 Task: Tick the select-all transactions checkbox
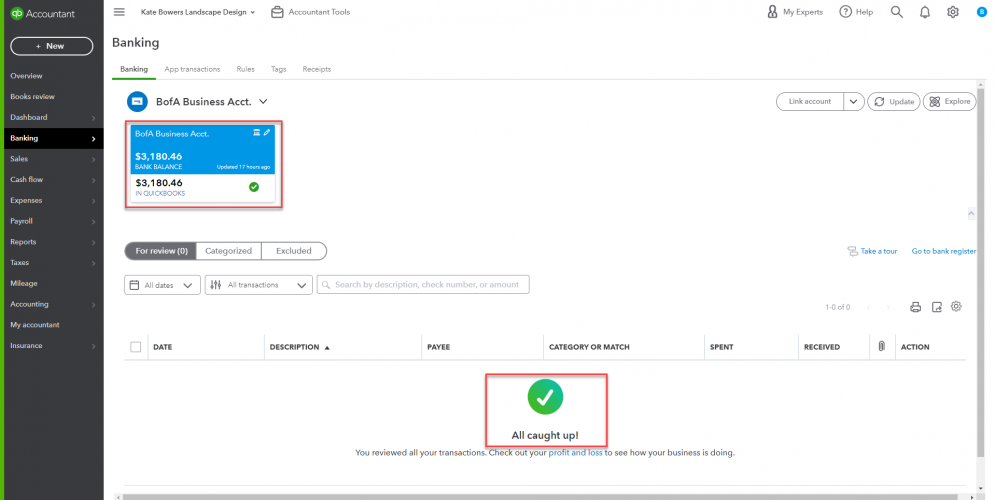(136, 347)
